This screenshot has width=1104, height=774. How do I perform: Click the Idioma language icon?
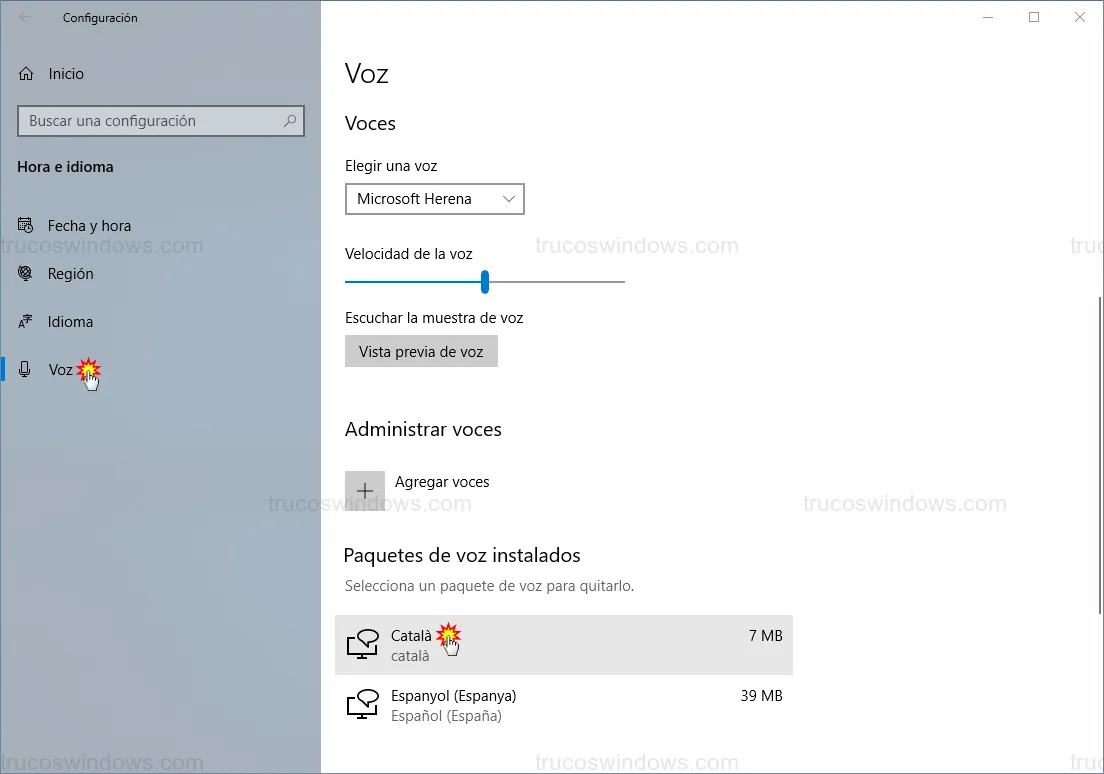click(x=27, y=322)
